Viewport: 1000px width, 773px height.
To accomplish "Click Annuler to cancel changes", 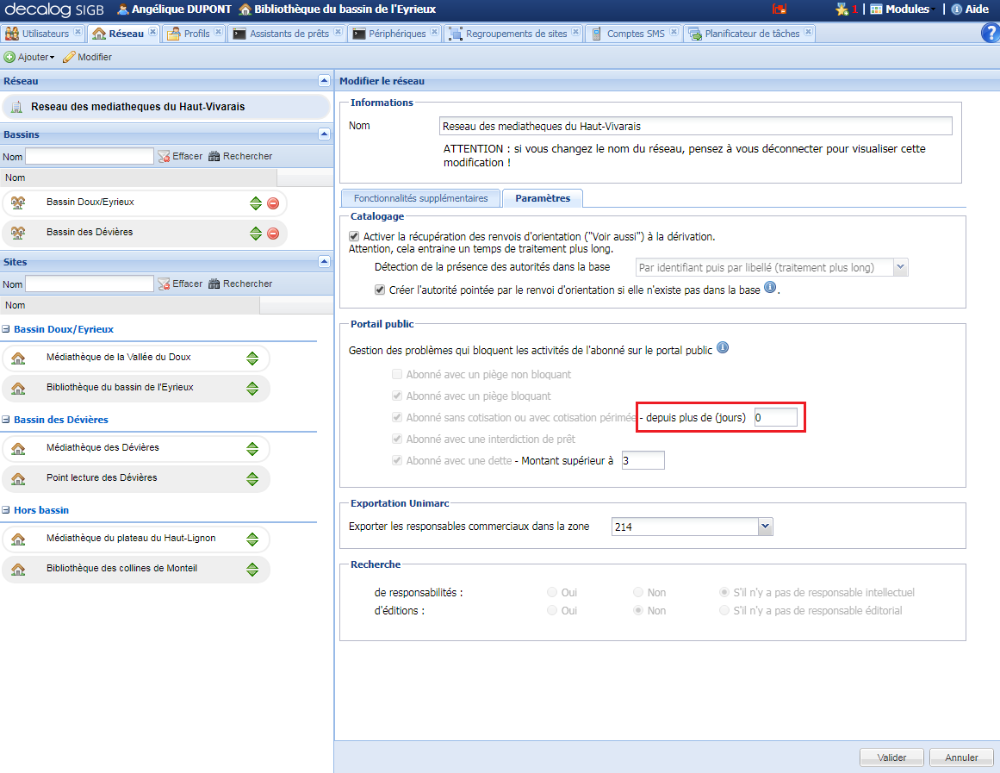I will [960, 757].
